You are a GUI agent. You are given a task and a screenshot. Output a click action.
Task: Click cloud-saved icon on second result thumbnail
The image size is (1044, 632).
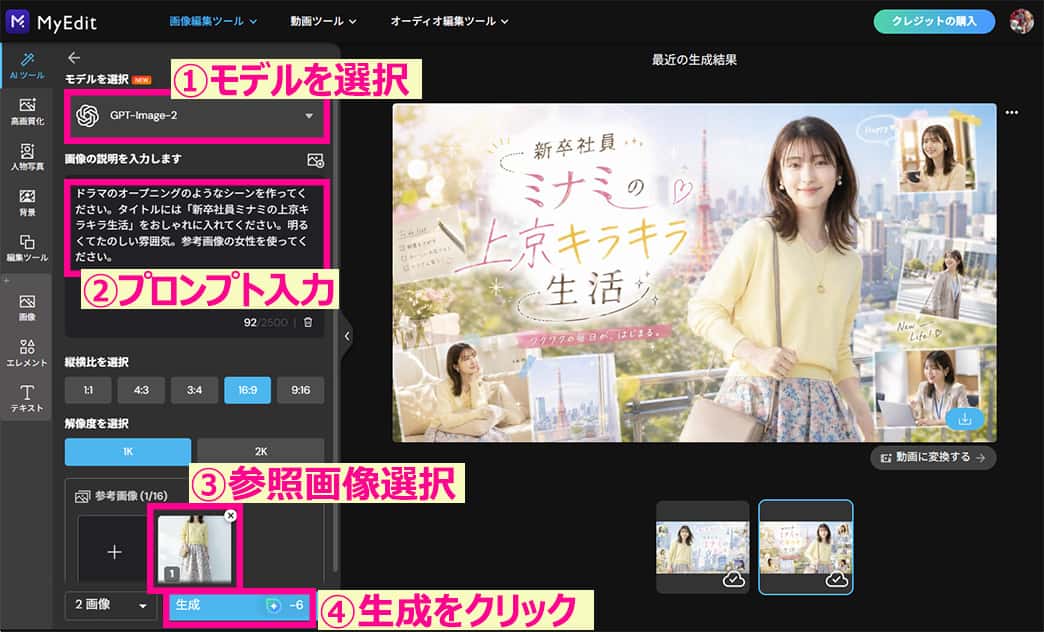[836, 579]
